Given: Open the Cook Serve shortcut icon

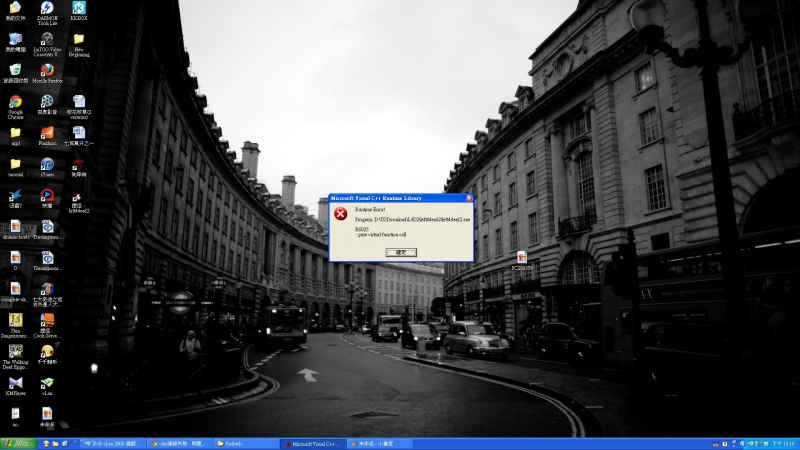Looking at the screenshot, I should (47, 326).
